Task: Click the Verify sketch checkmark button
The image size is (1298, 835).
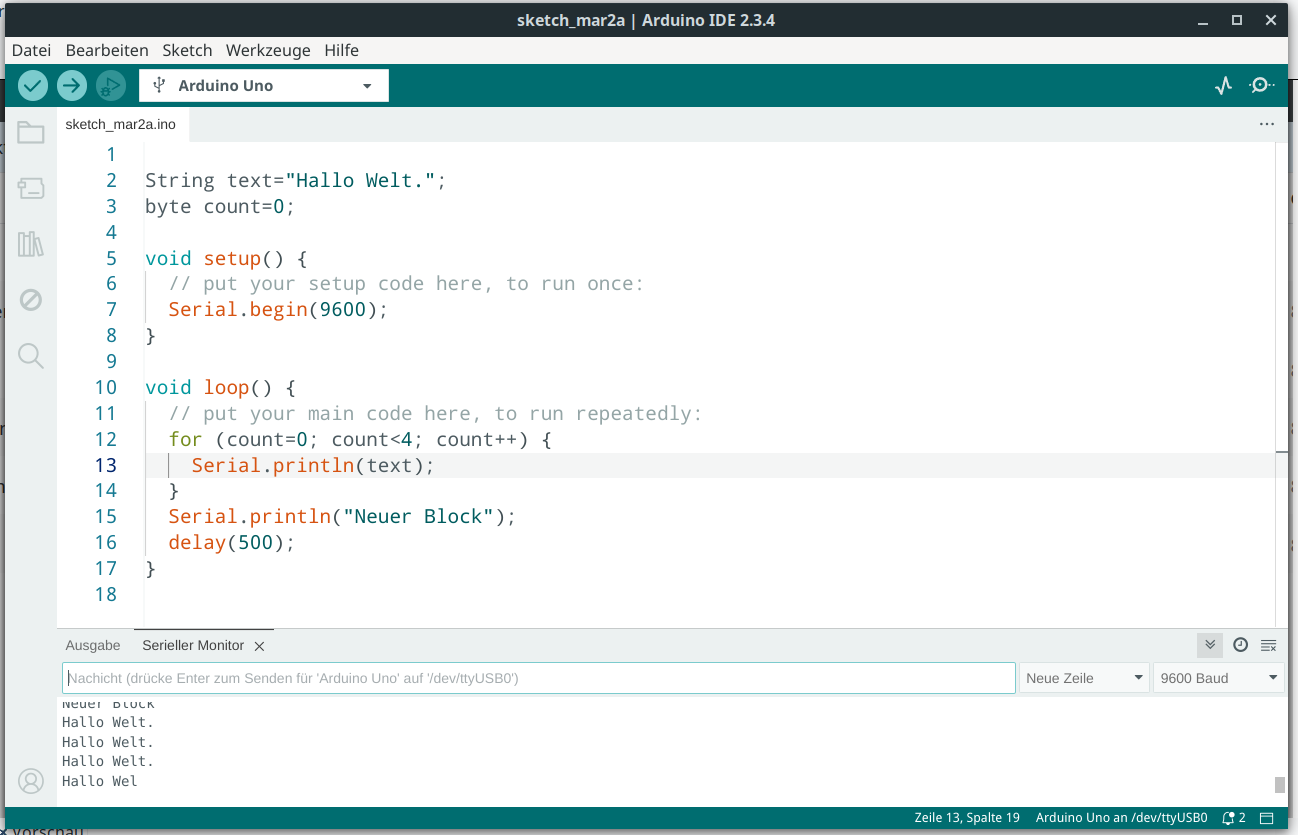Action: click(33, 86)
